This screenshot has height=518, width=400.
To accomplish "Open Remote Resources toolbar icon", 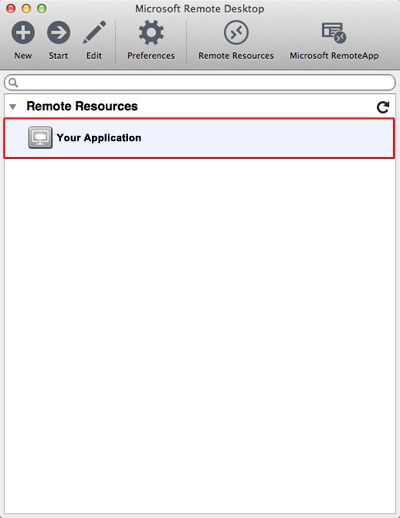I will 236,33.
